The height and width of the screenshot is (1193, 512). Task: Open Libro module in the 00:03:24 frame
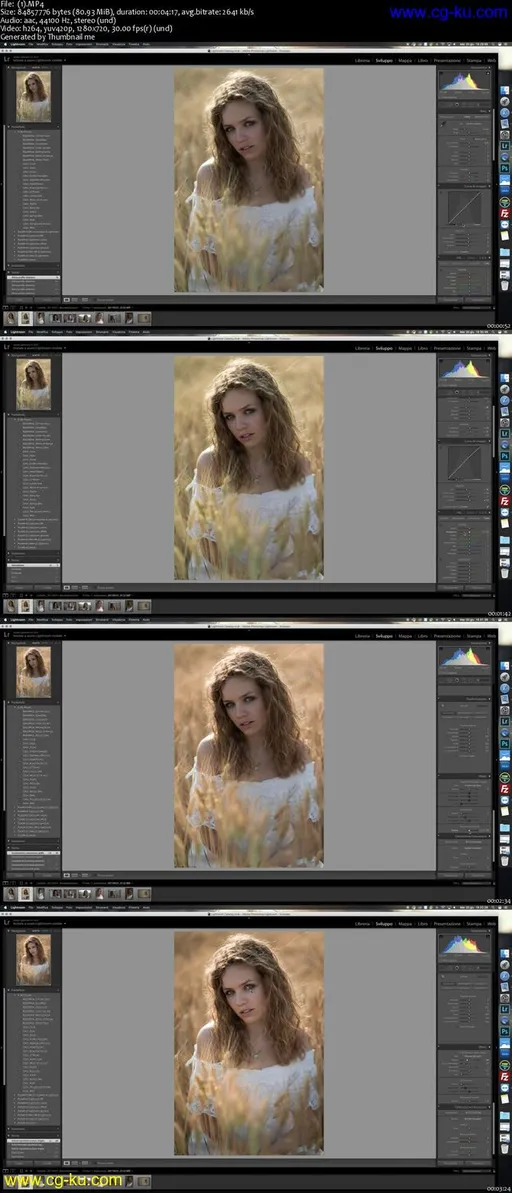[423, 923]
